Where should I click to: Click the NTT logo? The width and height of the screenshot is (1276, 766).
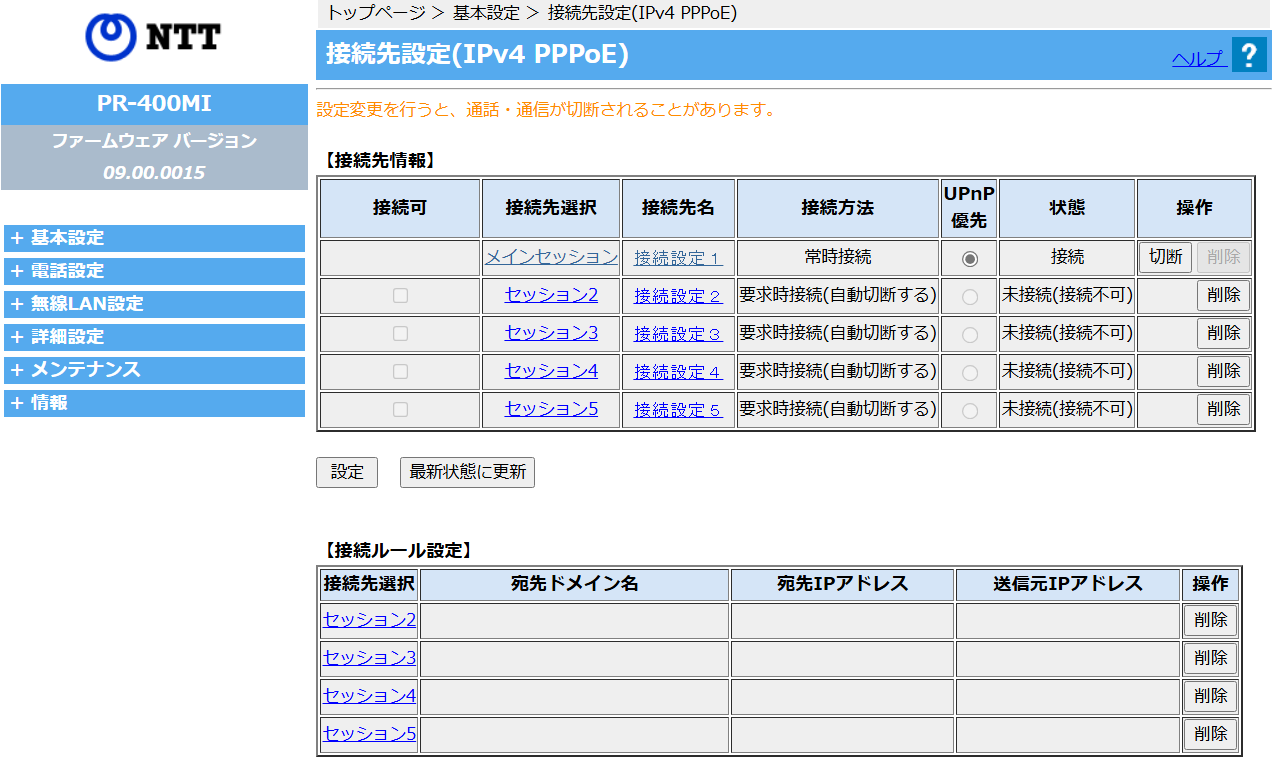(153, 37)
